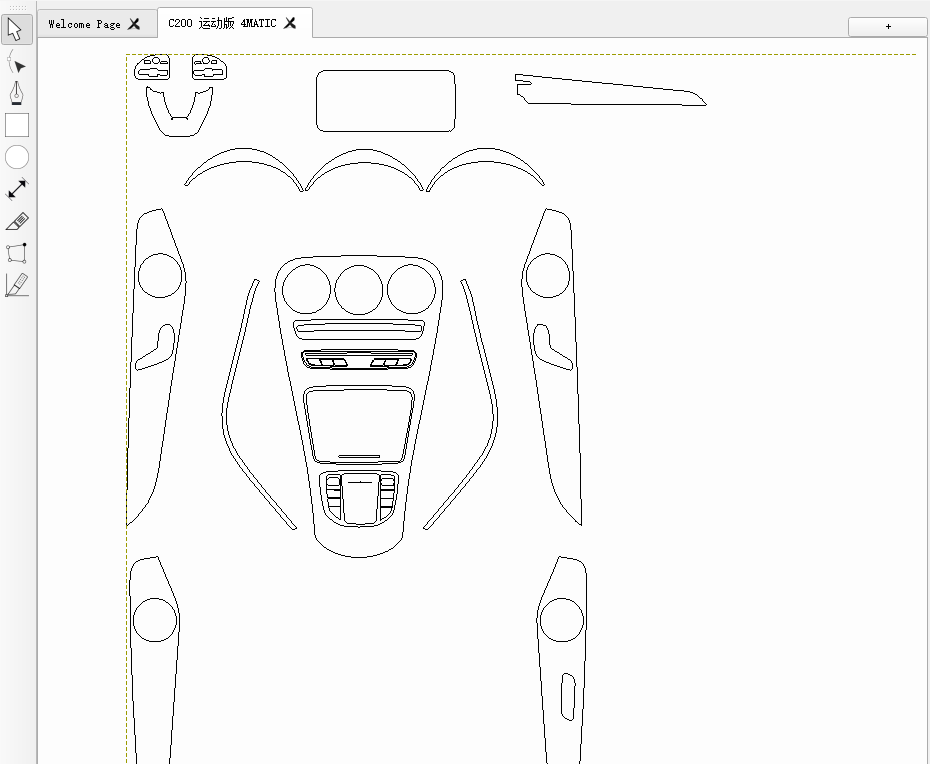
Task: Select the node edit tool
Action: pos(17,64)
